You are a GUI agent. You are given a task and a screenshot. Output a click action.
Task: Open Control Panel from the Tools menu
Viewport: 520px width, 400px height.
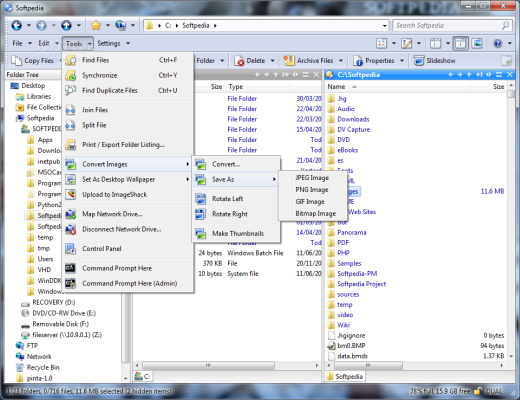128,249
